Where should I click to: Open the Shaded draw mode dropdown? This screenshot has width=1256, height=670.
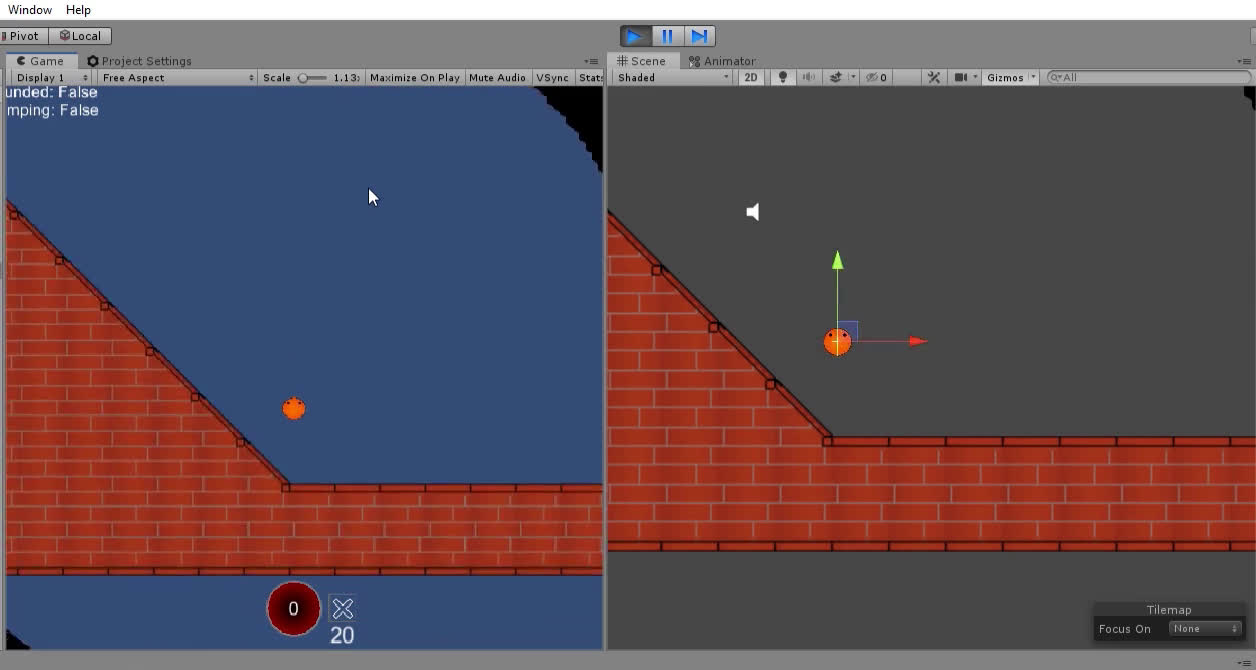click(x=672, y=77)
